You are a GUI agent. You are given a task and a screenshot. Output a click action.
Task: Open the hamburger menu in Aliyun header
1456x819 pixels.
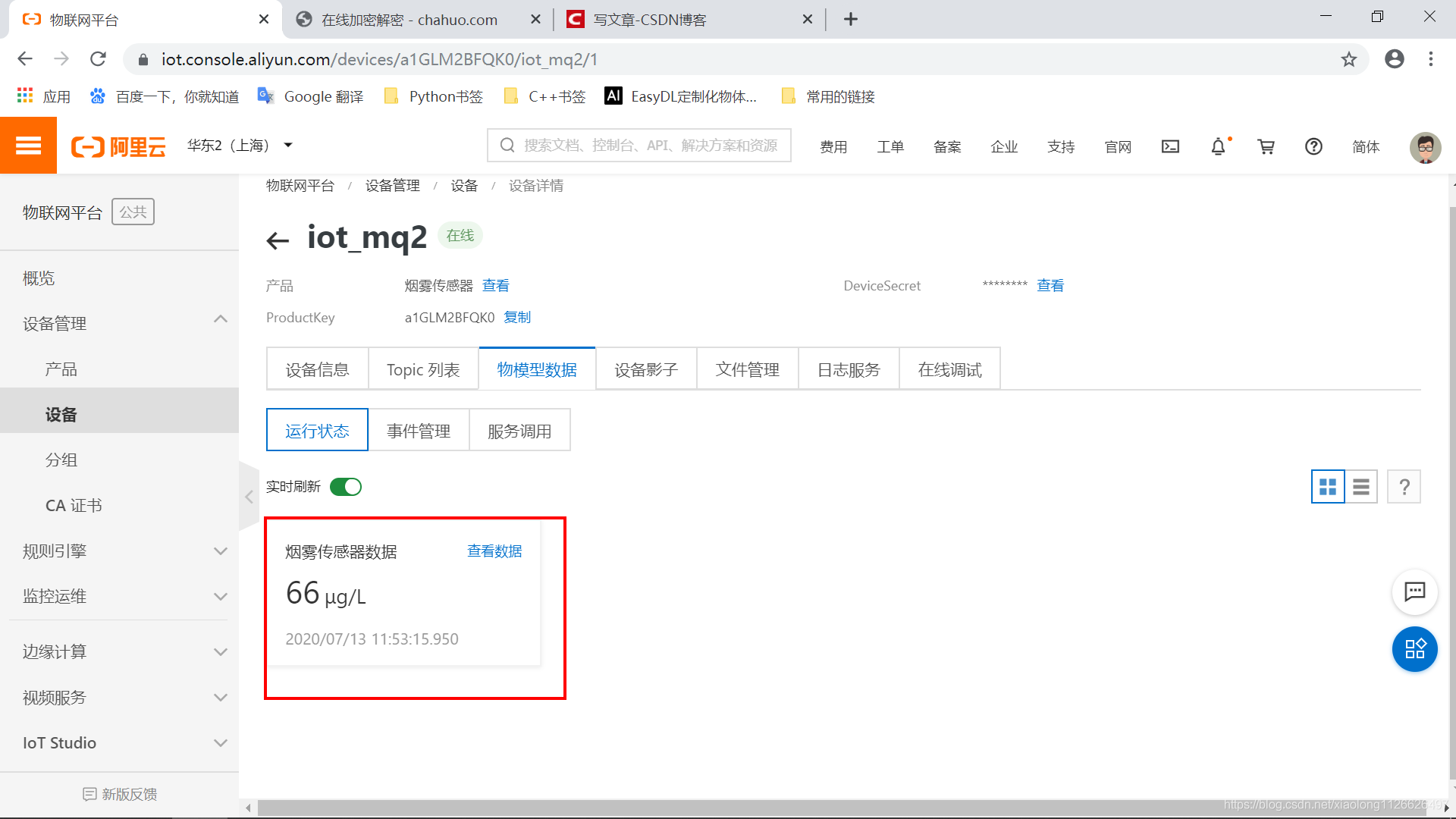pyautogui.click(x=28, y=146)
